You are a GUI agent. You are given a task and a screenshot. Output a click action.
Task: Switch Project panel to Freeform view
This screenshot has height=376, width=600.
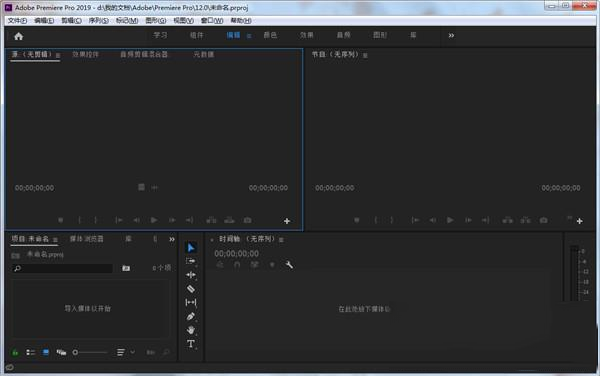(x=61, y=352)
